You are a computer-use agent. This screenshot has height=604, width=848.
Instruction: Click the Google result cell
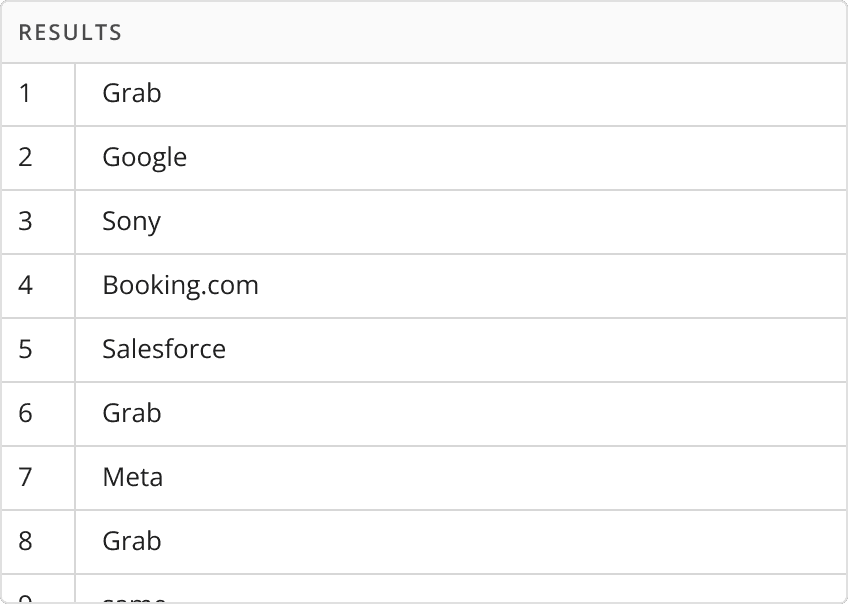pyautogui.click(x=461, y=158)
